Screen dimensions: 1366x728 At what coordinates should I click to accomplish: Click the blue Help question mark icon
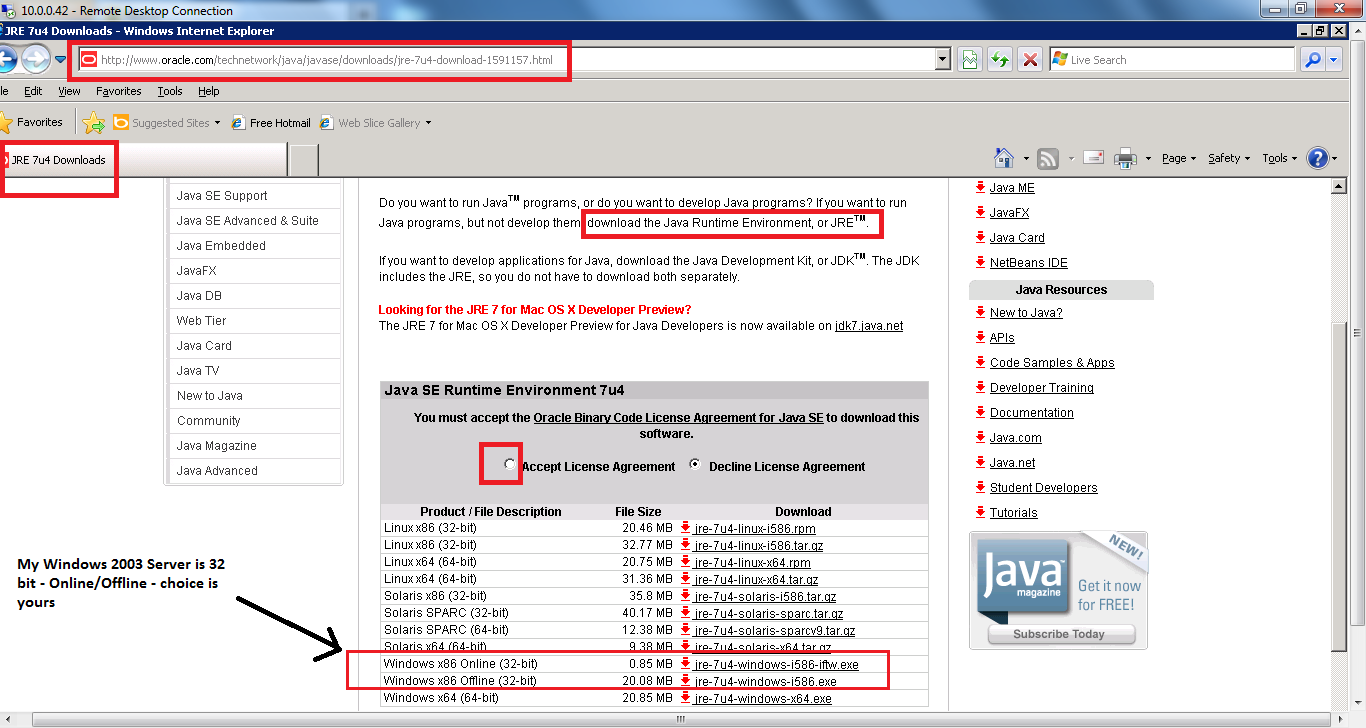pyautogui.click(x=1318, y=158)
